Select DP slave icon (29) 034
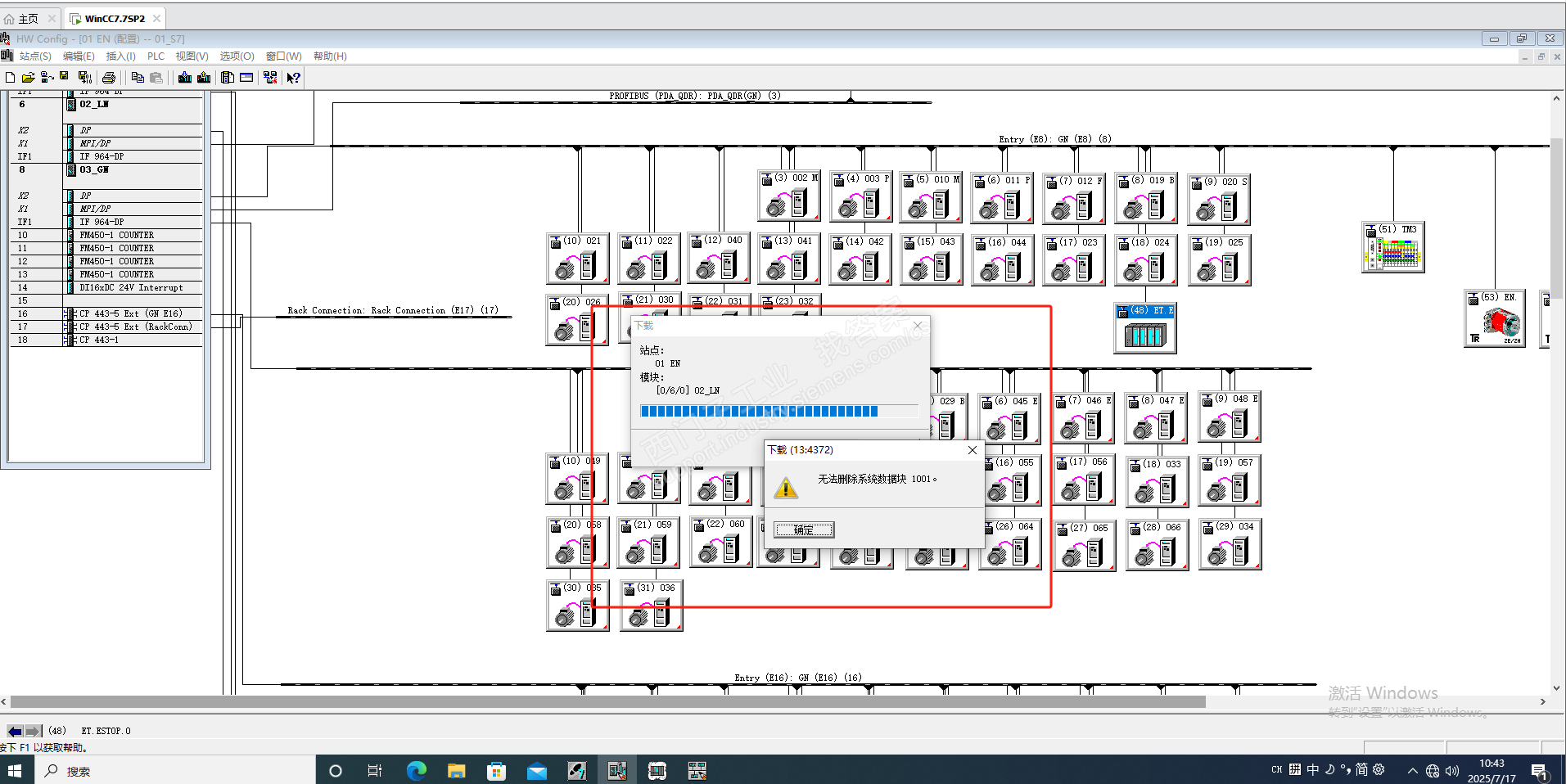1566x784 pixels. tap(1230, 544)
